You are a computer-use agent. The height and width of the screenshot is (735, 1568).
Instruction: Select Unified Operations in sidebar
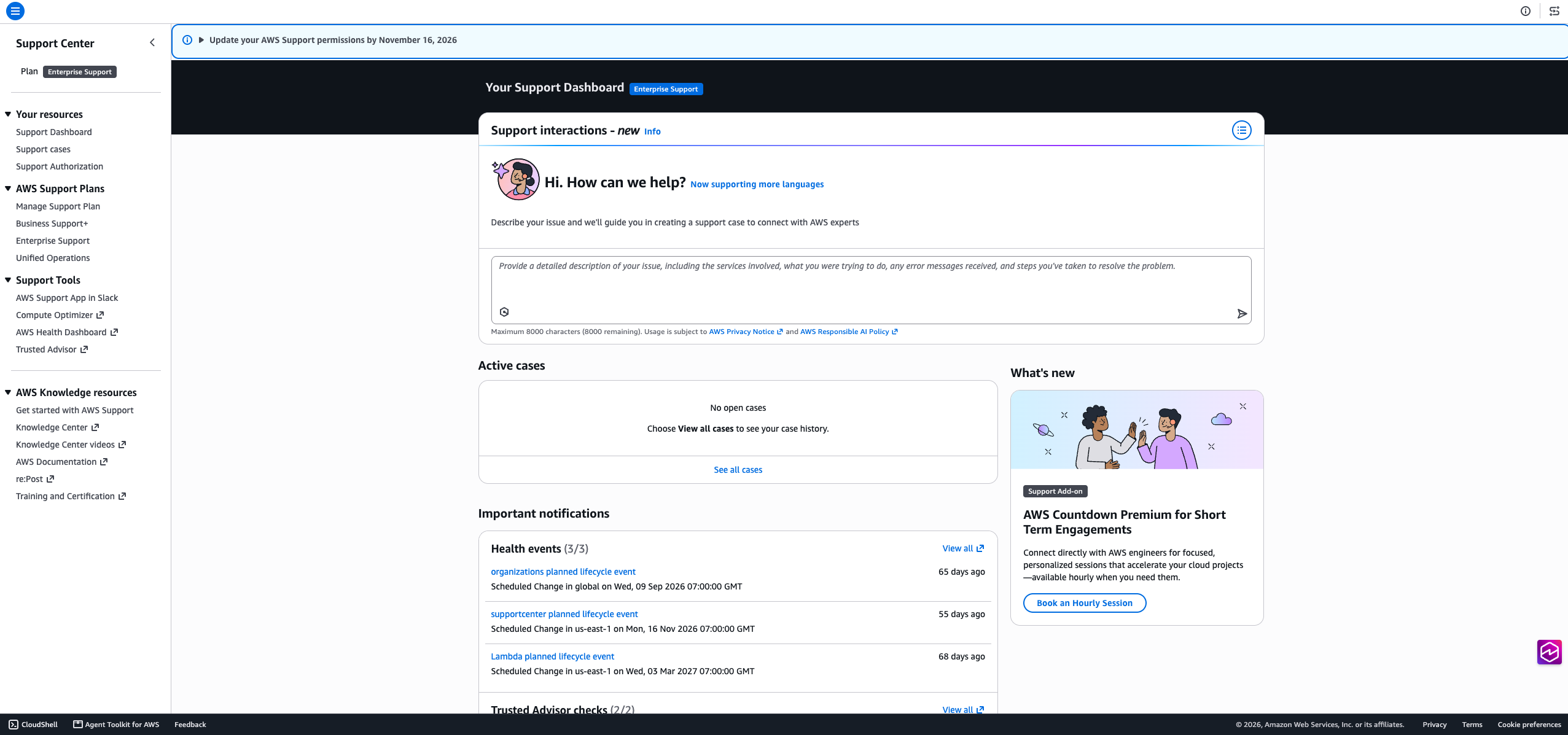pos(53,258)
